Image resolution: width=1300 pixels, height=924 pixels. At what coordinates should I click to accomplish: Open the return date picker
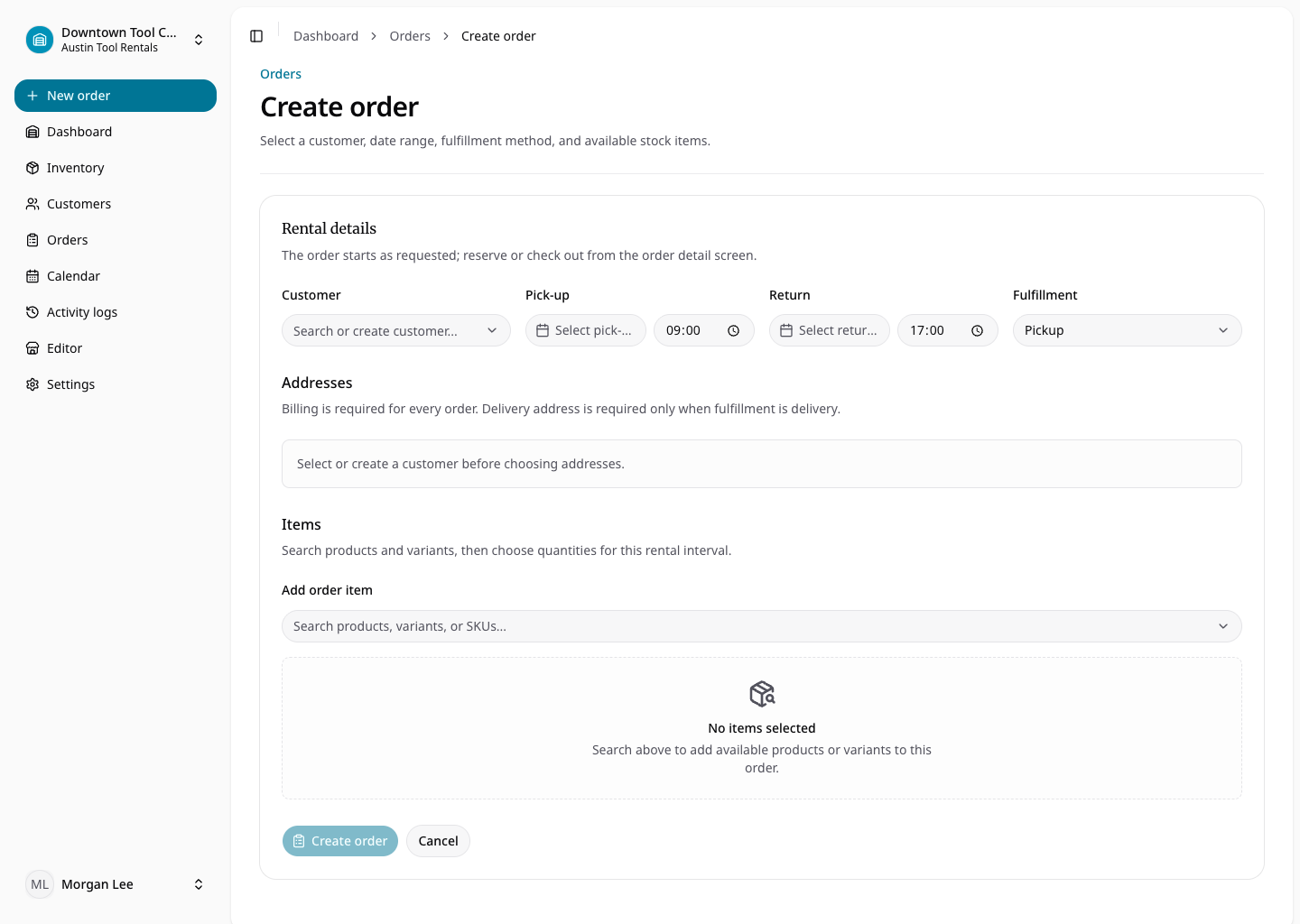point(830,330)
